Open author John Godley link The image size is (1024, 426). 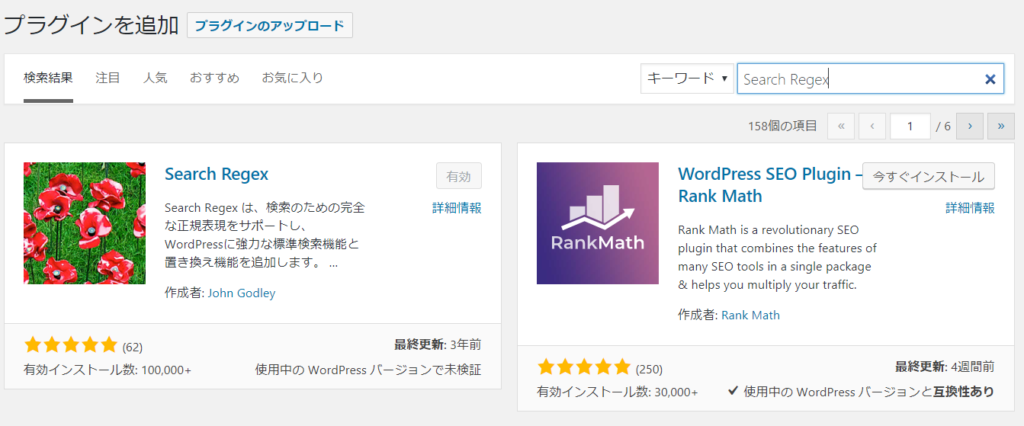pos(241,293)
